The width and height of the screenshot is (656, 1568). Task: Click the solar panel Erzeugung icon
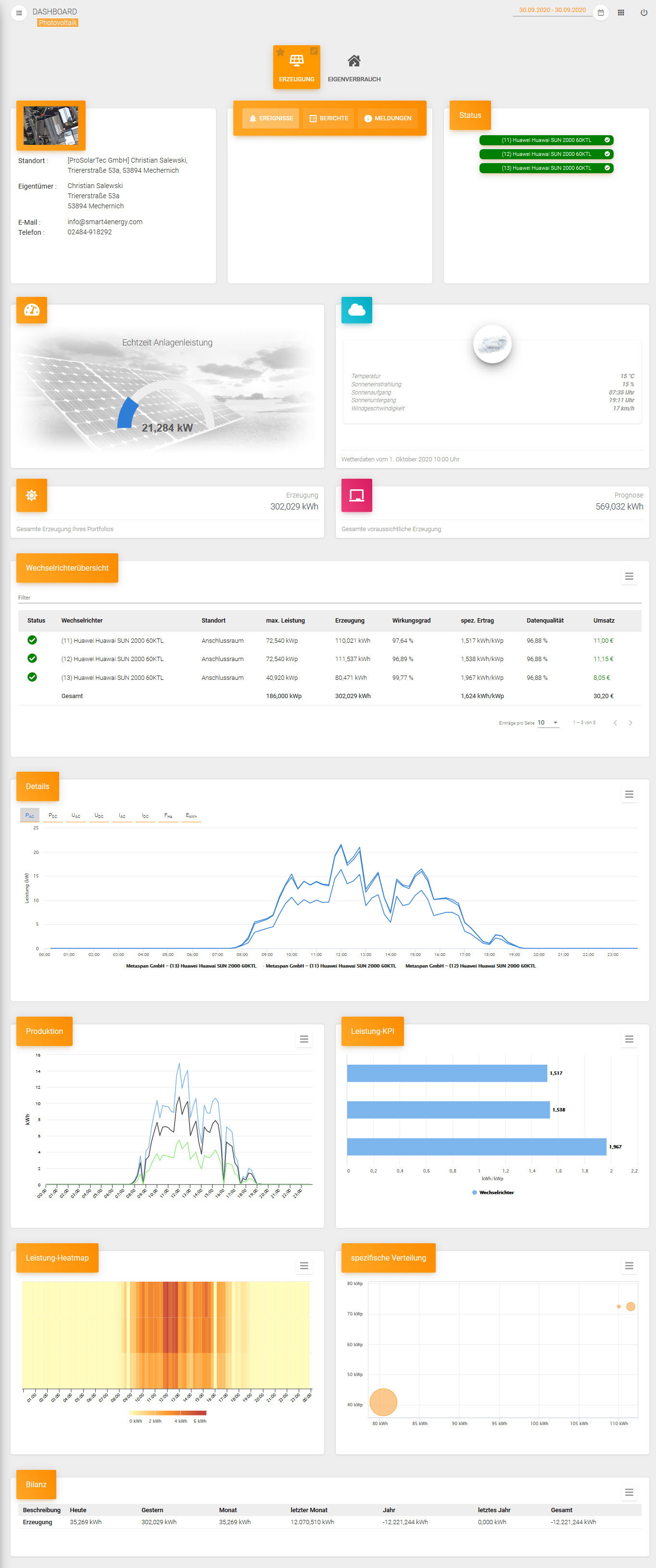[296, 60]
